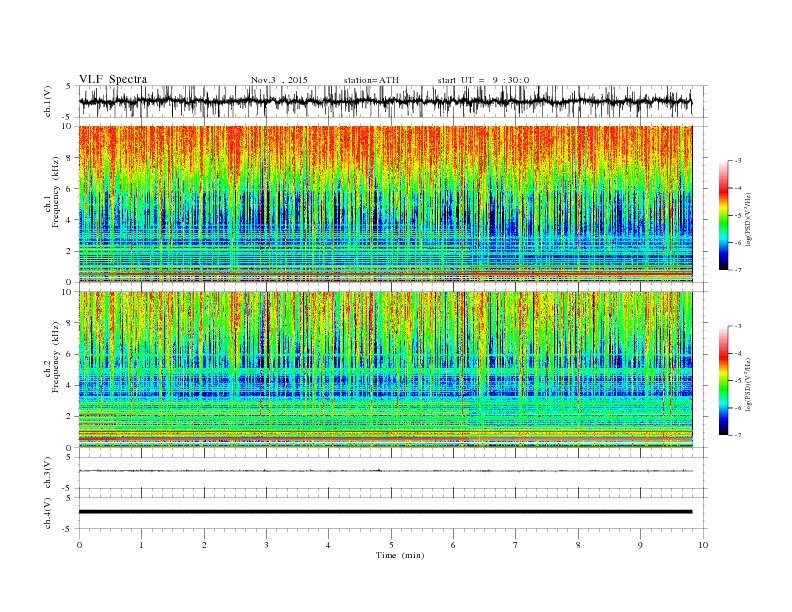Viewport: 792px width, 612px height.
Task: Click the time axis tick label "6"
Action: click(453, 545)
